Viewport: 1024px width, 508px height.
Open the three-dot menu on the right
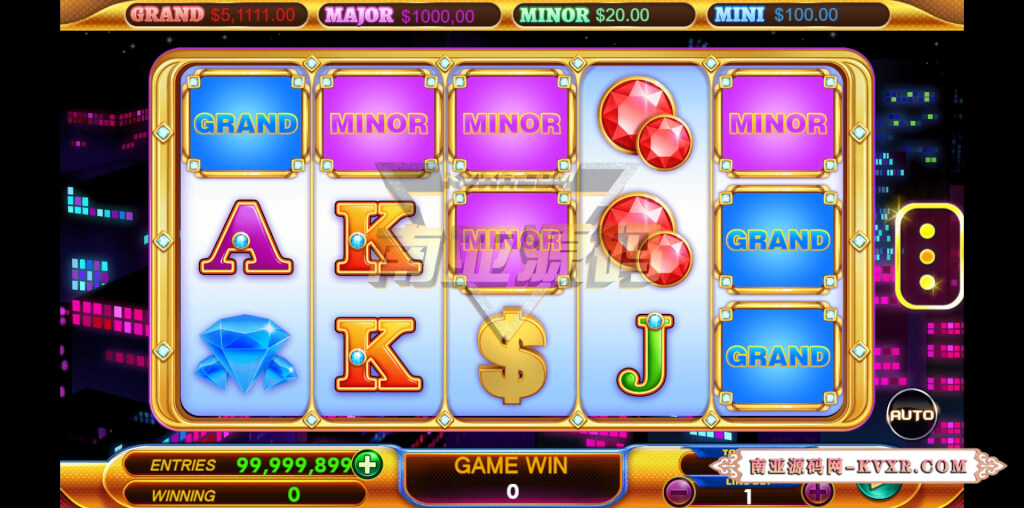(x=927, y=257)
